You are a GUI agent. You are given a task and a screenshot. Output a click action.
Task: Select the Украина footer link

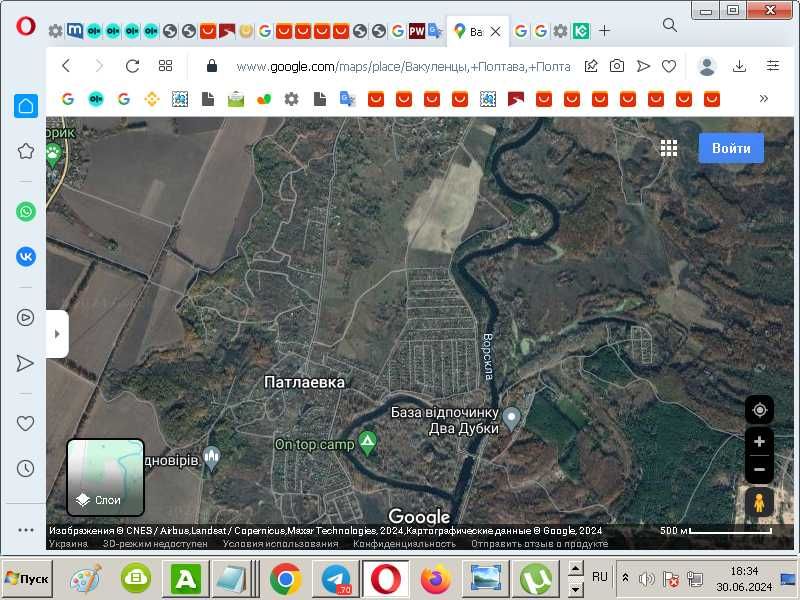tap(68, 544)
